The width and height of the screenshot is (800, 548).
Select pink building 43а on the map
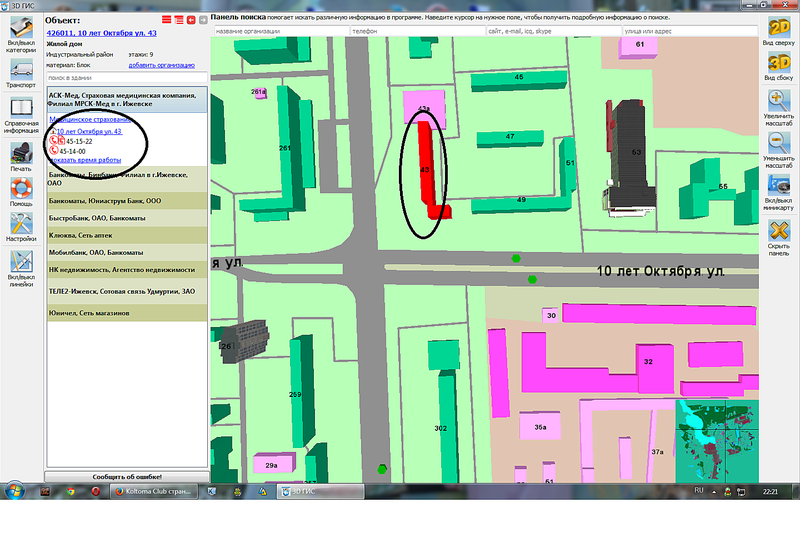[x=424, y=108]
